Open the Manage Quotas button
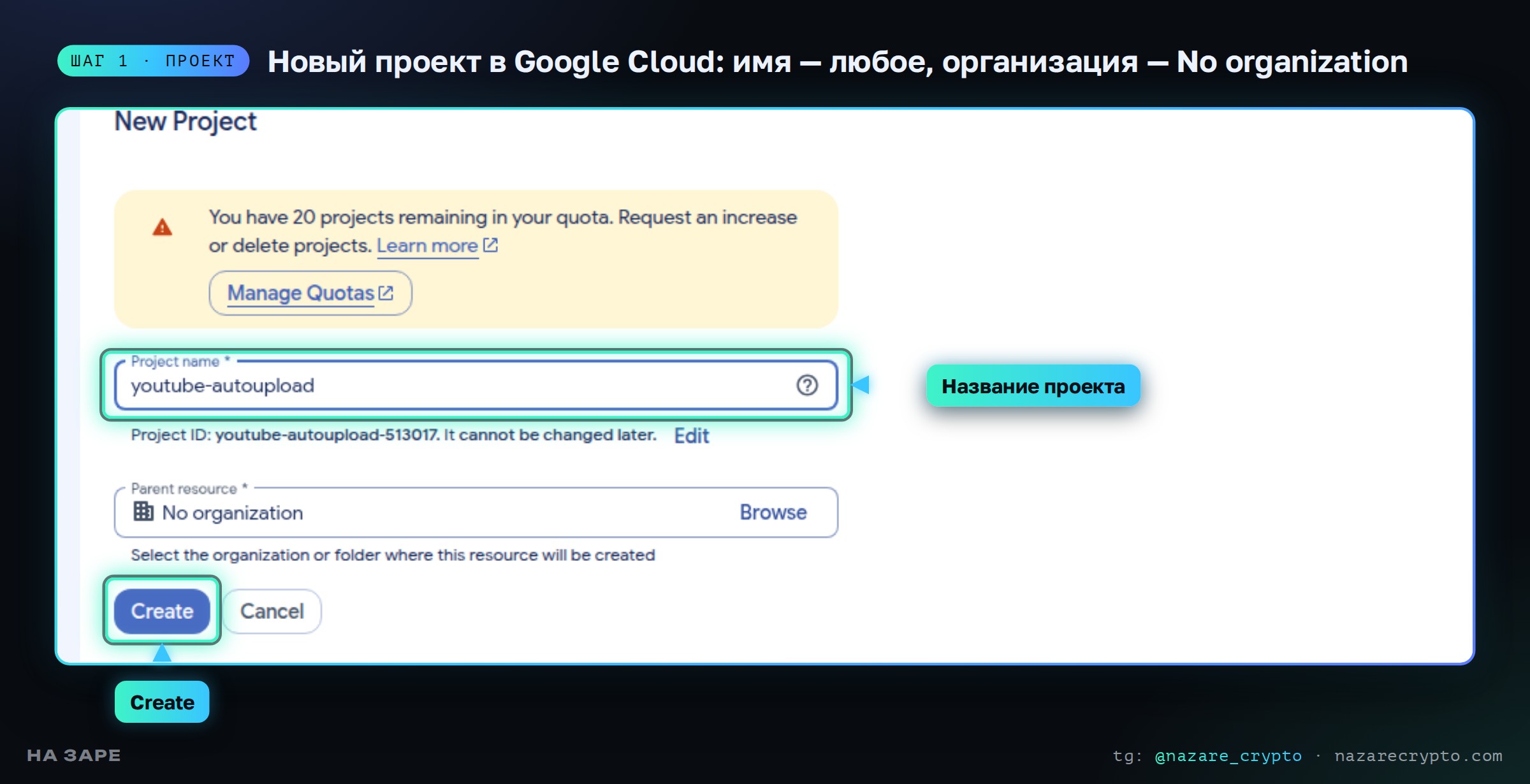The image size is (1530, 784). point(310,293)
